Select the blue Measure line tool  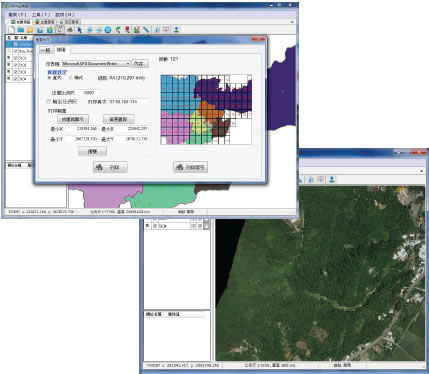(x=146, y=30)
